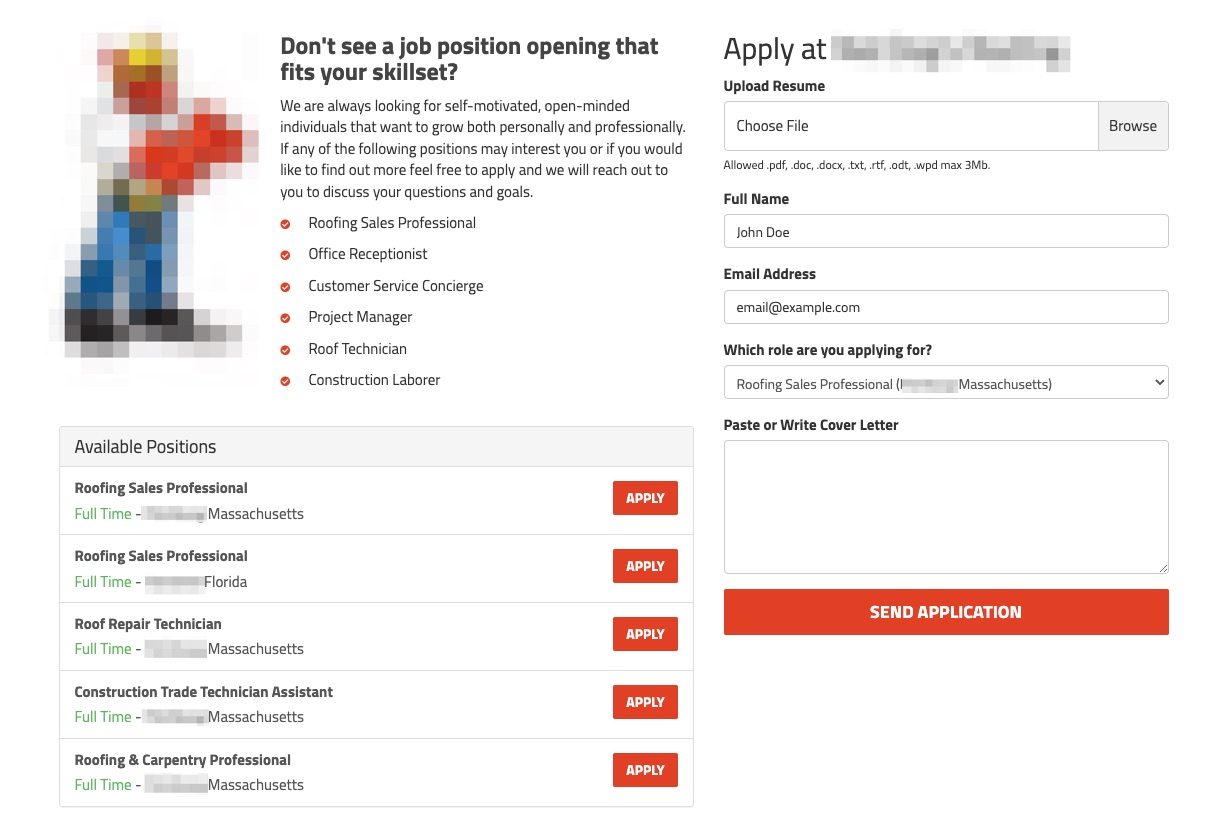Open the role selection dropdown
Viewport: 1227px width, 829px height.
point(945,383)
